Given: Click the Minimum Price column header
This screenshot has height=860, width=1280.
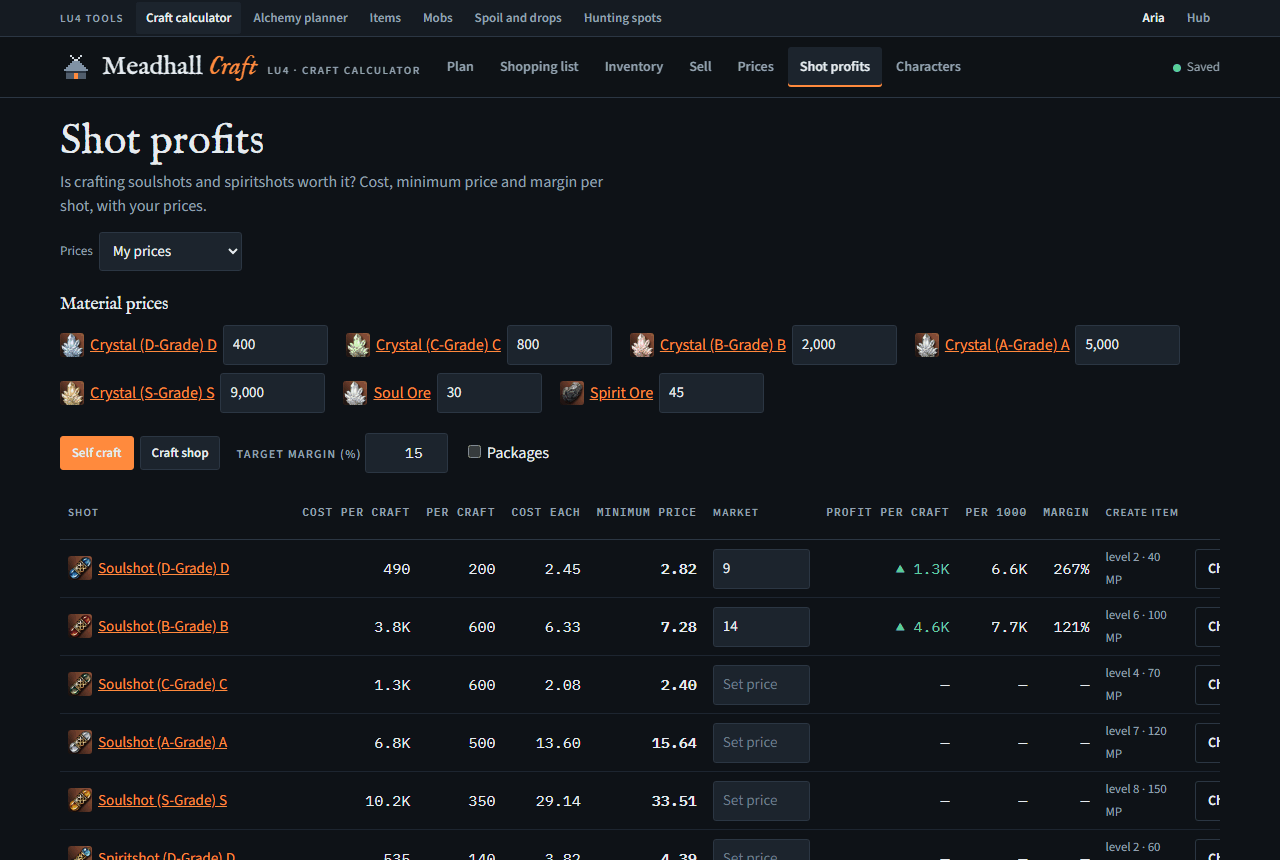Looking at the screenshot, I should (646, 512).
